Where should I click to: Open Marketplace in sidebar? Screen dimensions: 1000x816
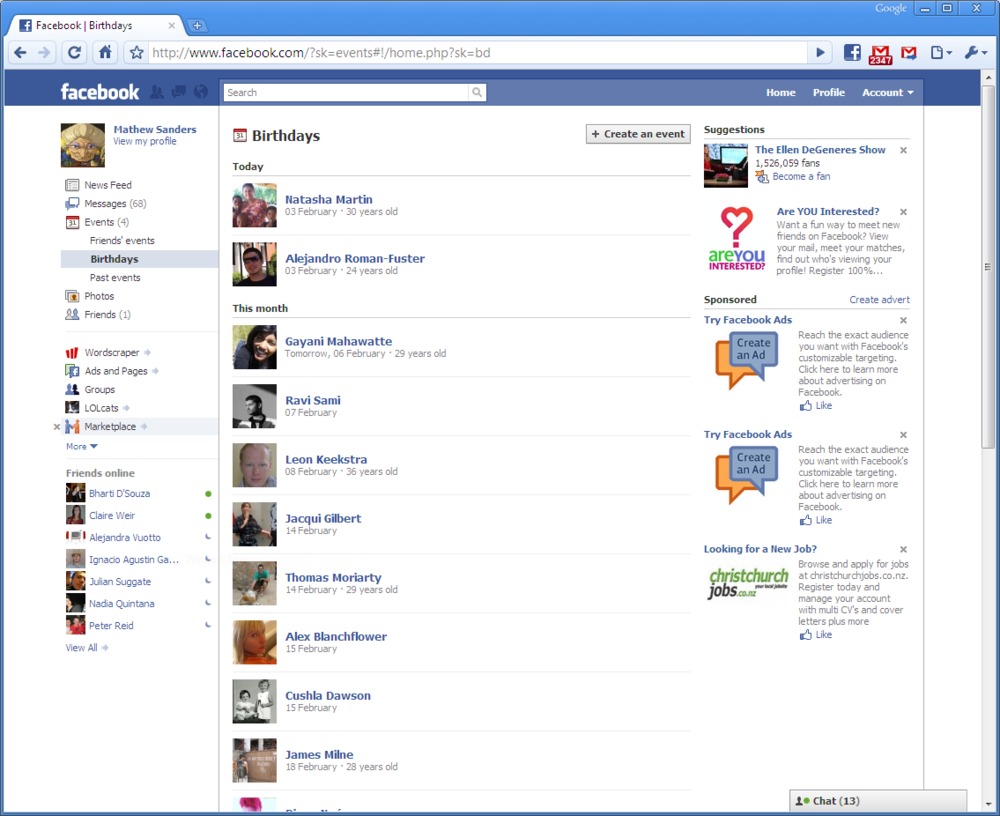(x=110, y=426)
